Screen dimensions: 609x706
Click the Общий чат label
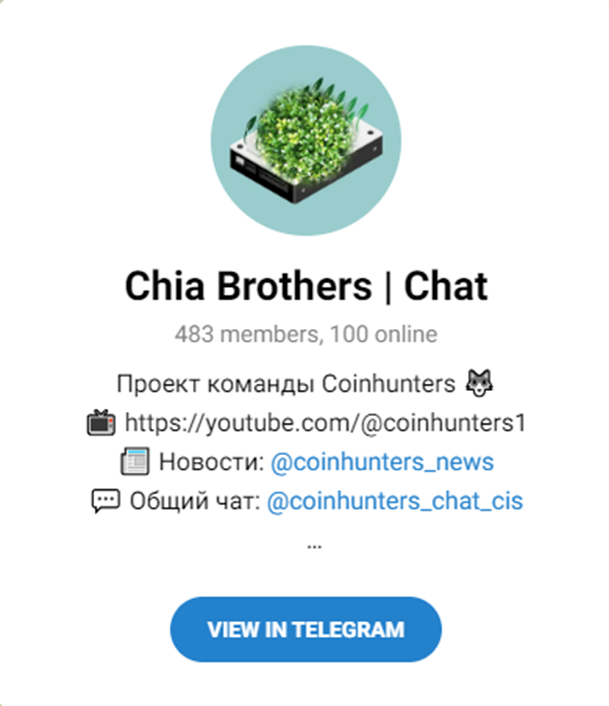195,501
